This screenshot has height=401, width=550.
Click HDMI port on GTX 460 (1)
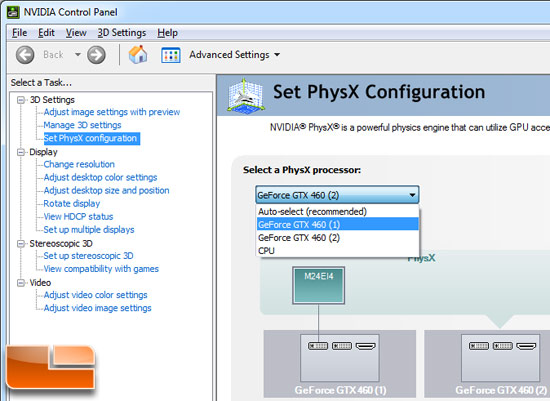click(x=365, y=347)
